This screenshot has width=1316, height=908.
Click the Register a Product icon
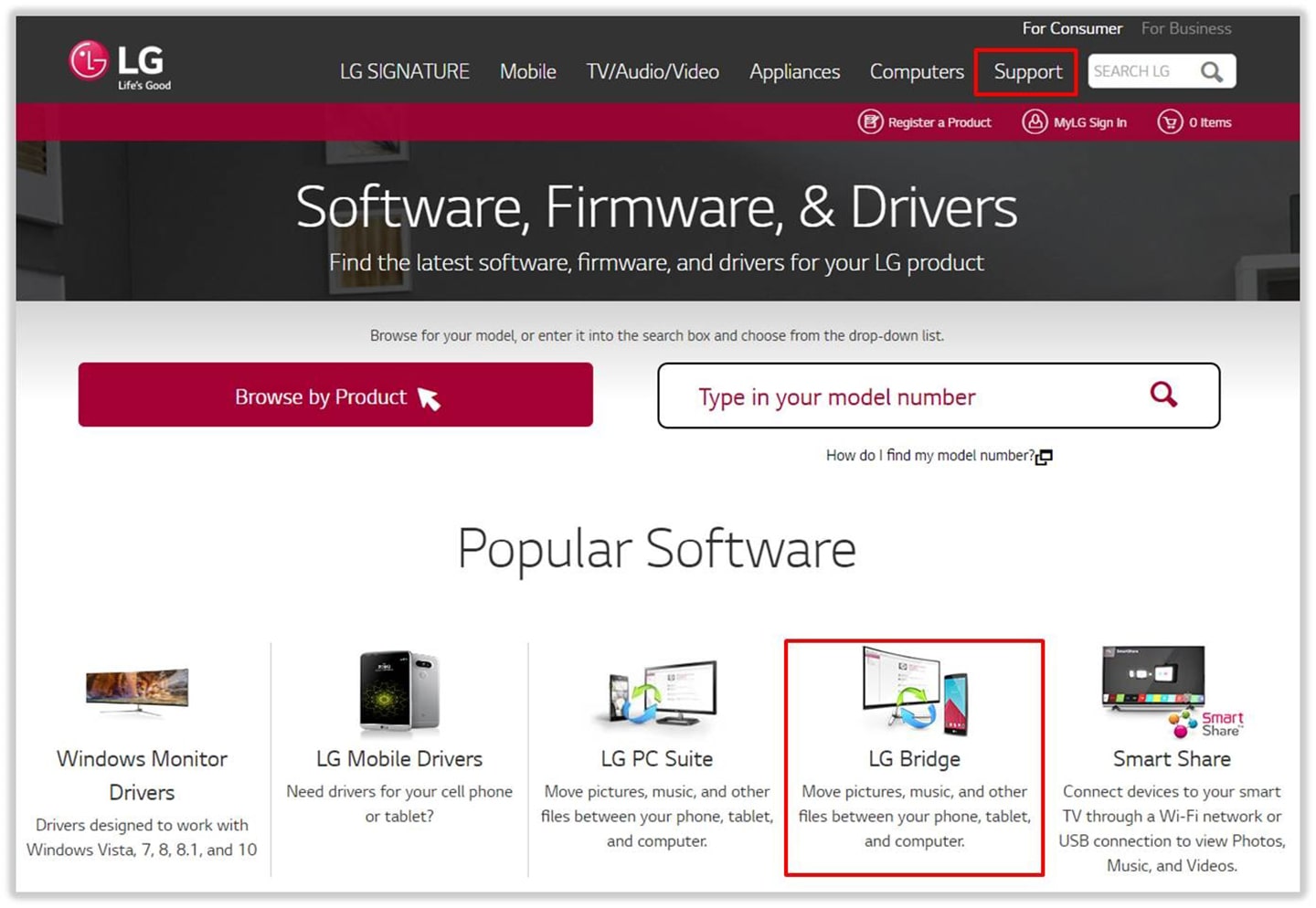870,121
